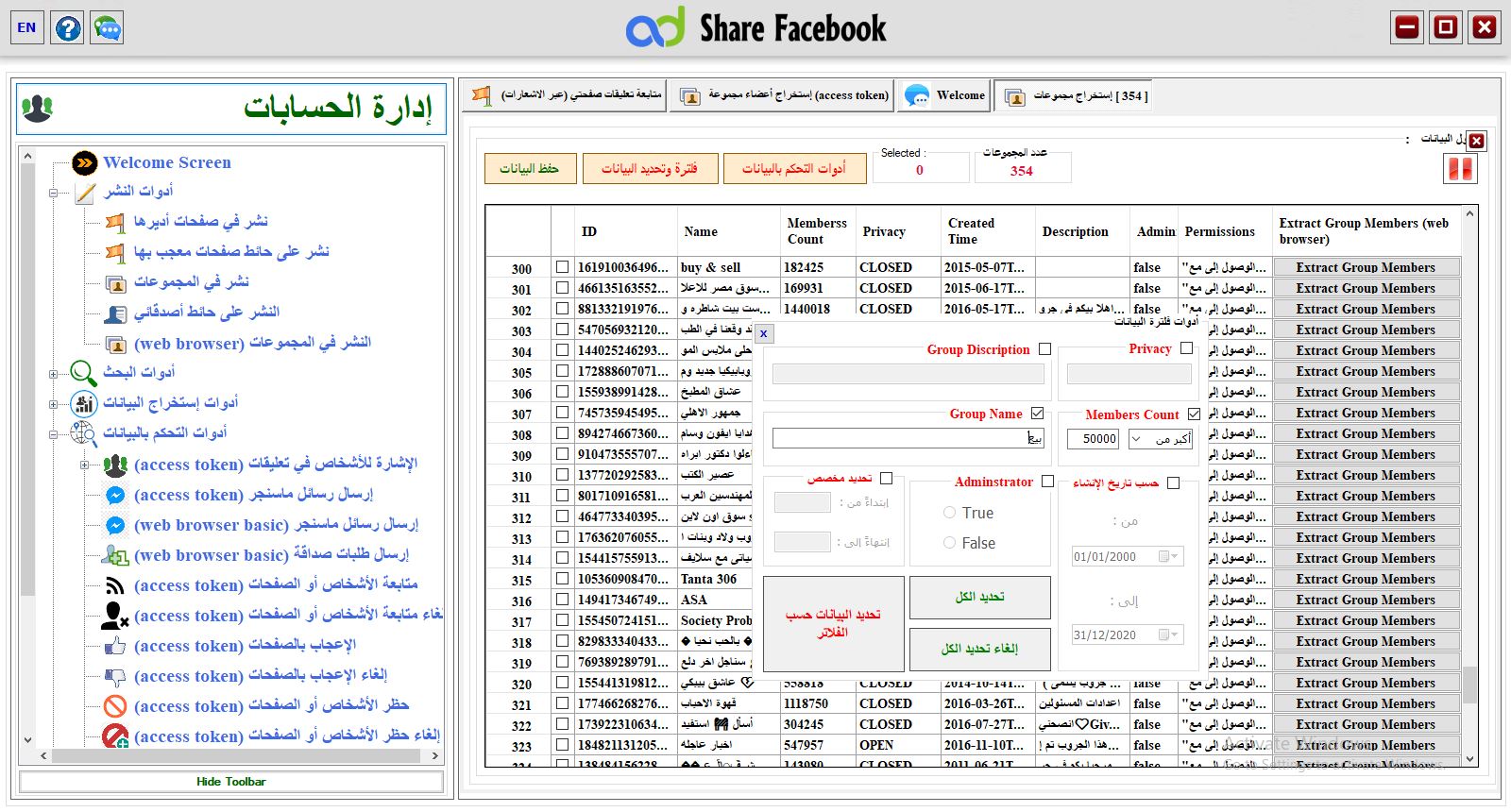The image size is (1511, 812).
Task: Select the False radio button
Action: pyautogui.click(x=950, y=543)
